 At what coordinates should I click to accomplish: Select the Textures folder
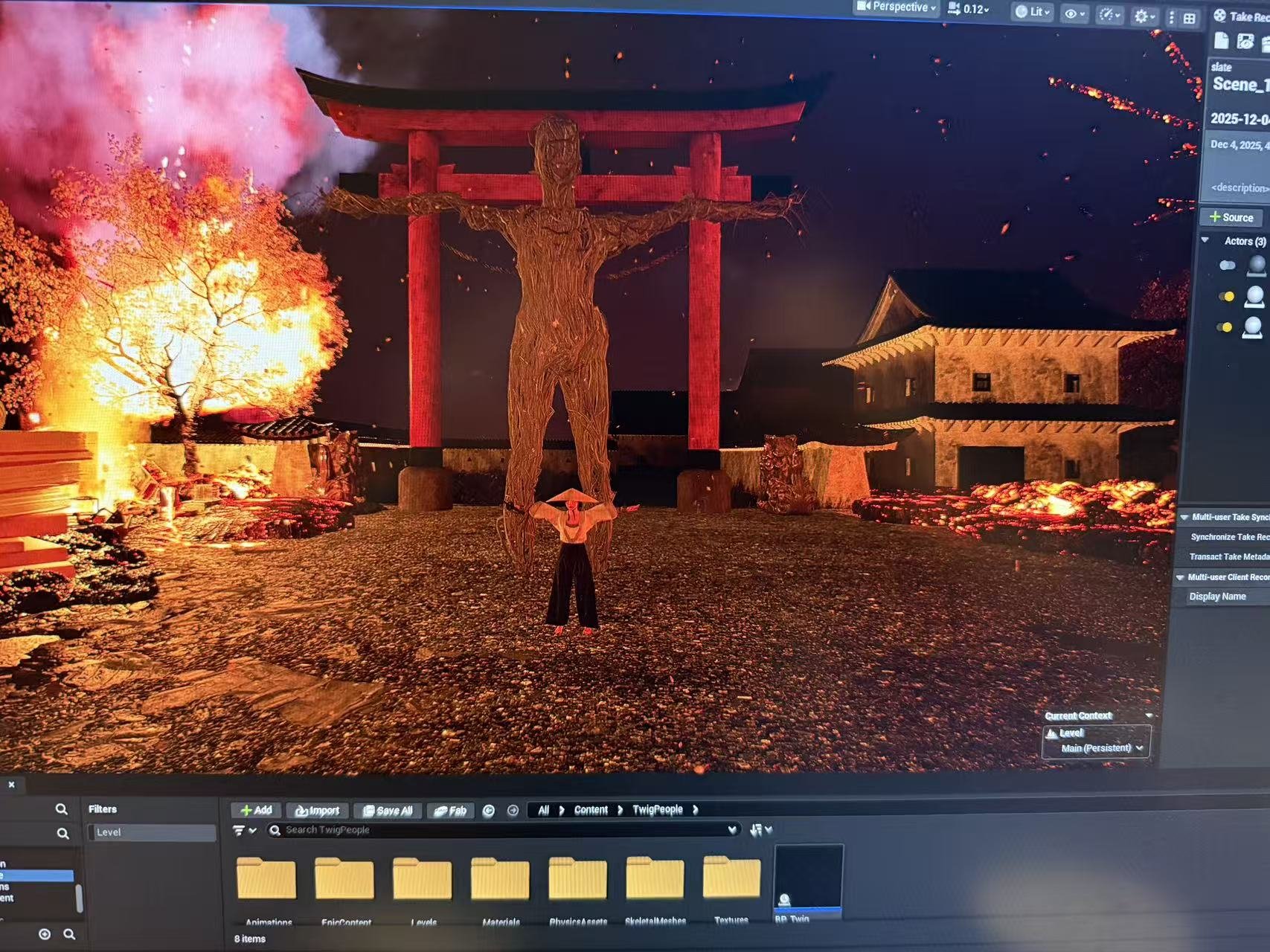tap(732, 888)
